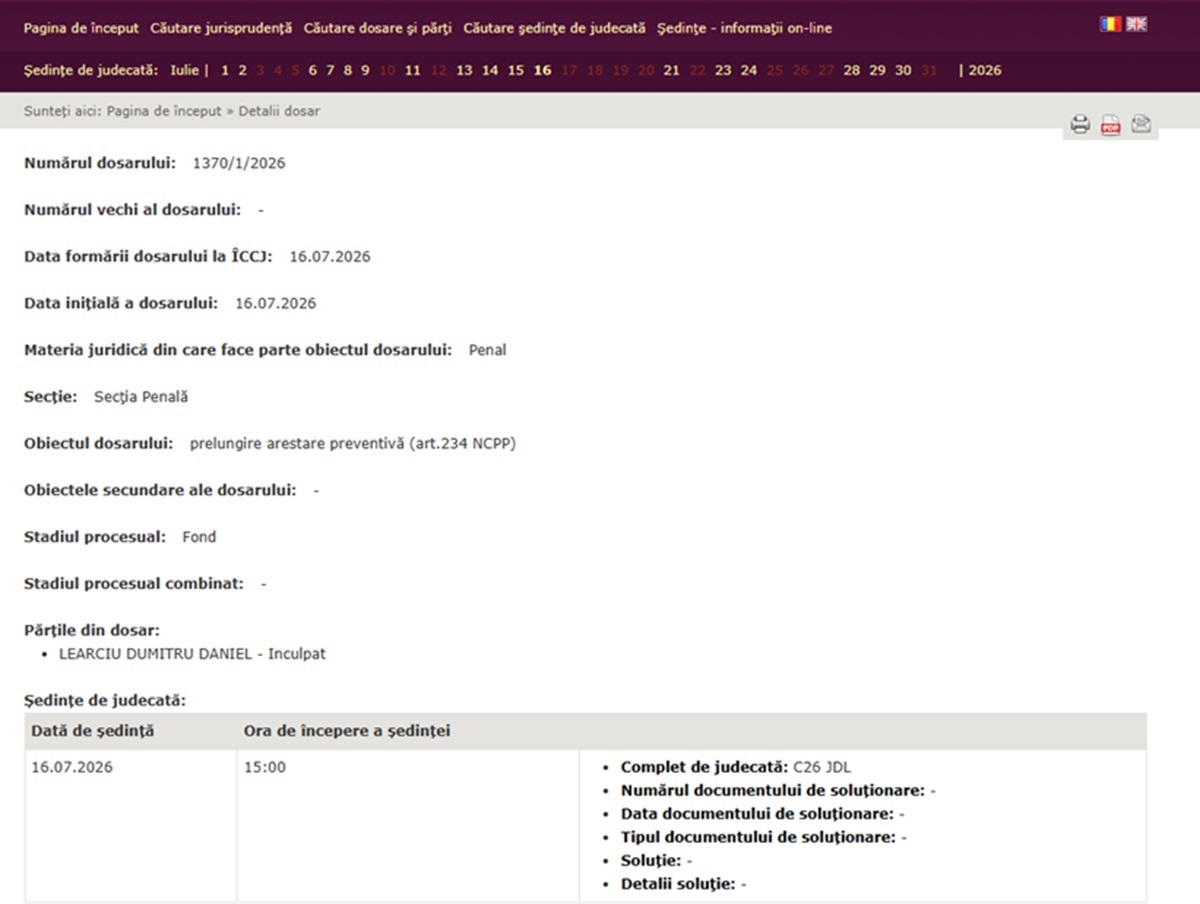Select case number 1370/1/2026
The height and width of the screenshot is (904, 1200).
point(239,163)
